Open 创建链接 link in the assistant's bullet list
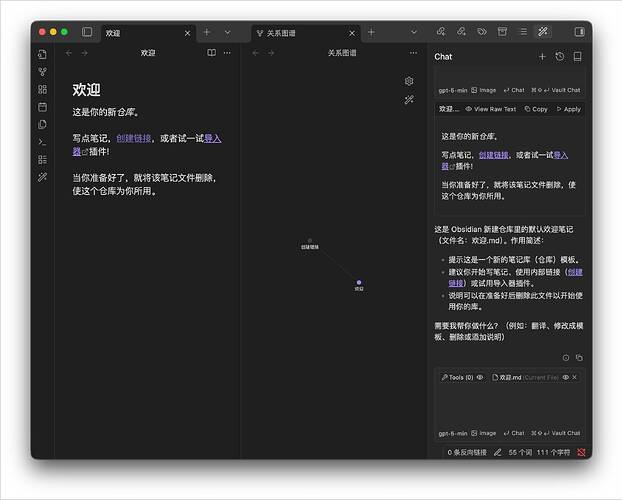 pyautogui.click(x=575, y=272)
